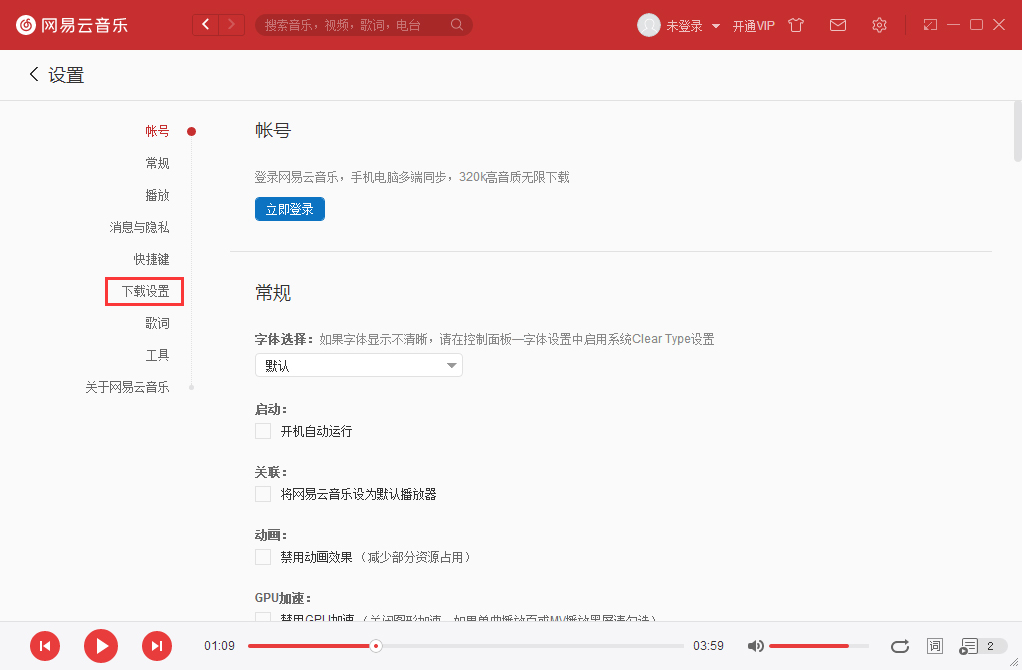Enable launch on startup (开机自动运行)
The height and width of the screenshot is (670, 1022).
pos(263,431)
